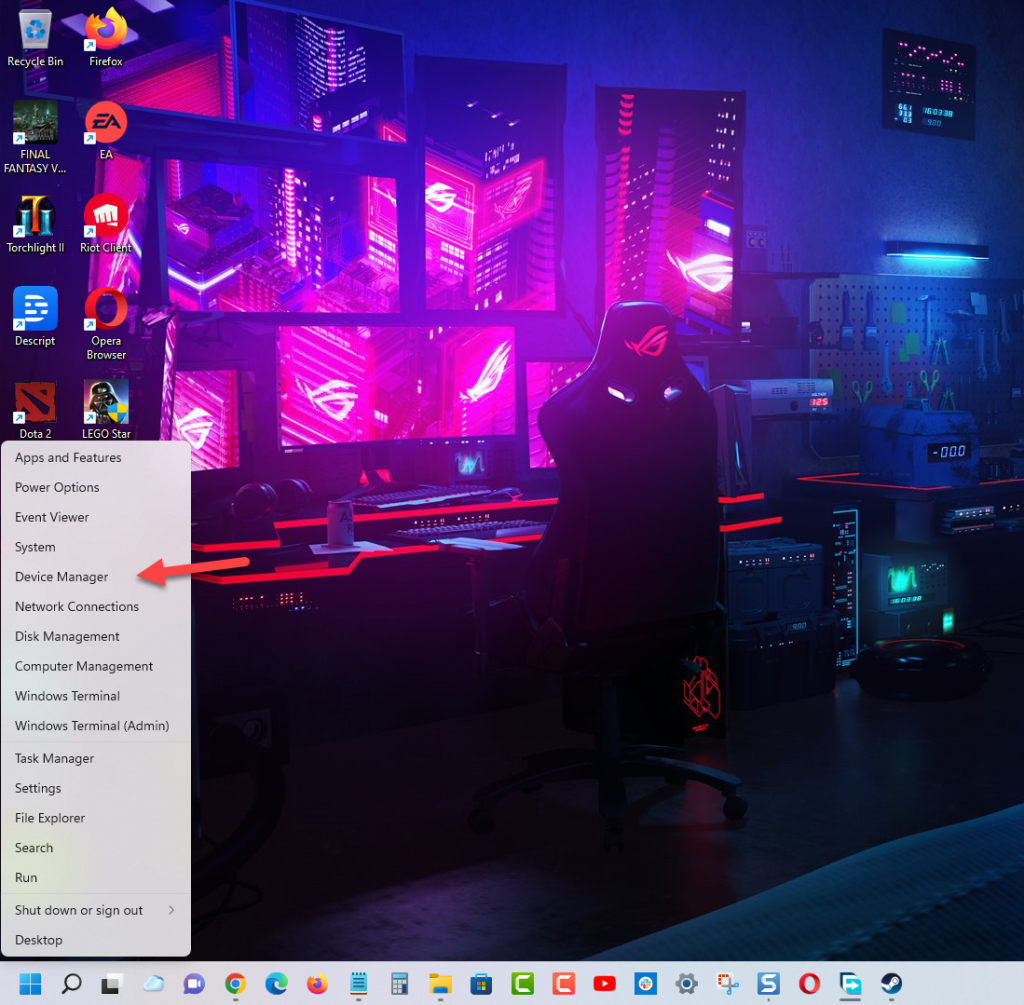Screen dimensions: 1024x1005
Task: Open Calculator on the taskbar
Action: (x=399, y=983)
